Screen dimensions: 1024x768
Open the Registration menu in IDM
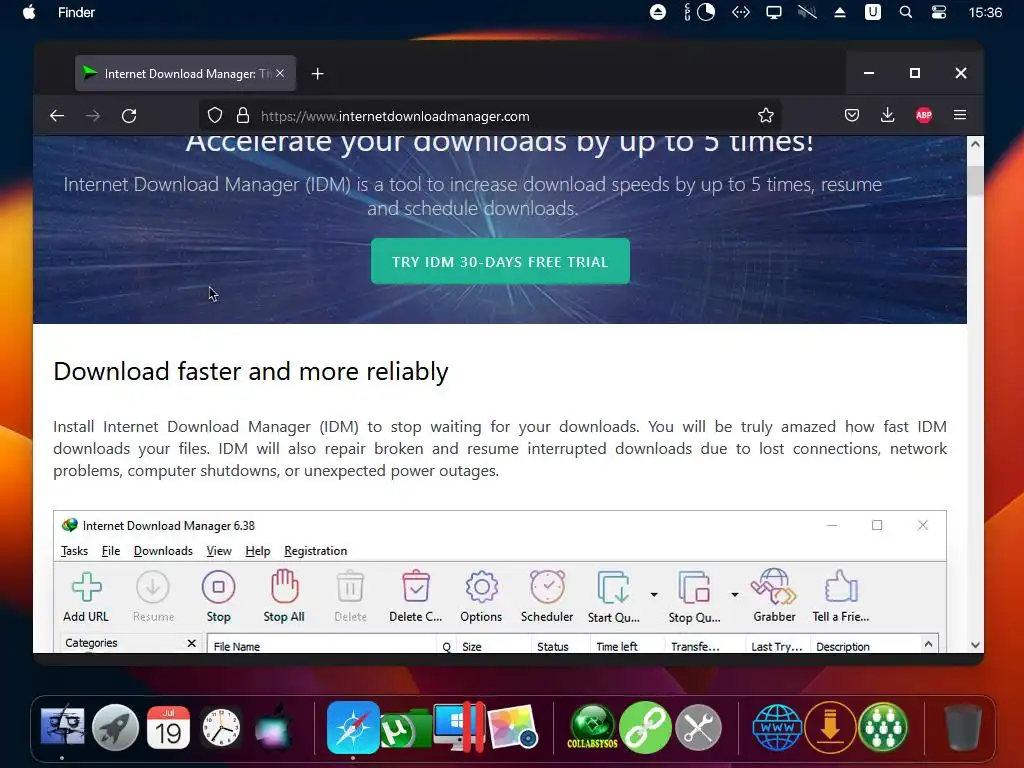click(315, 551)
